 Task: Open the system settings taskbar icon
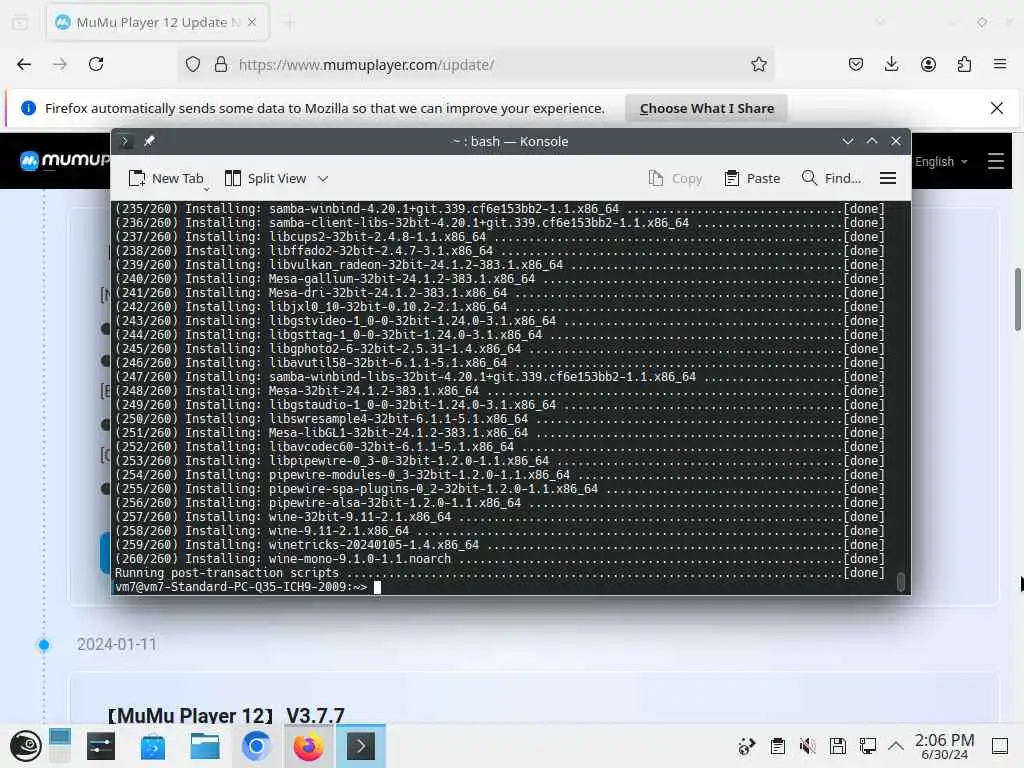101,746
